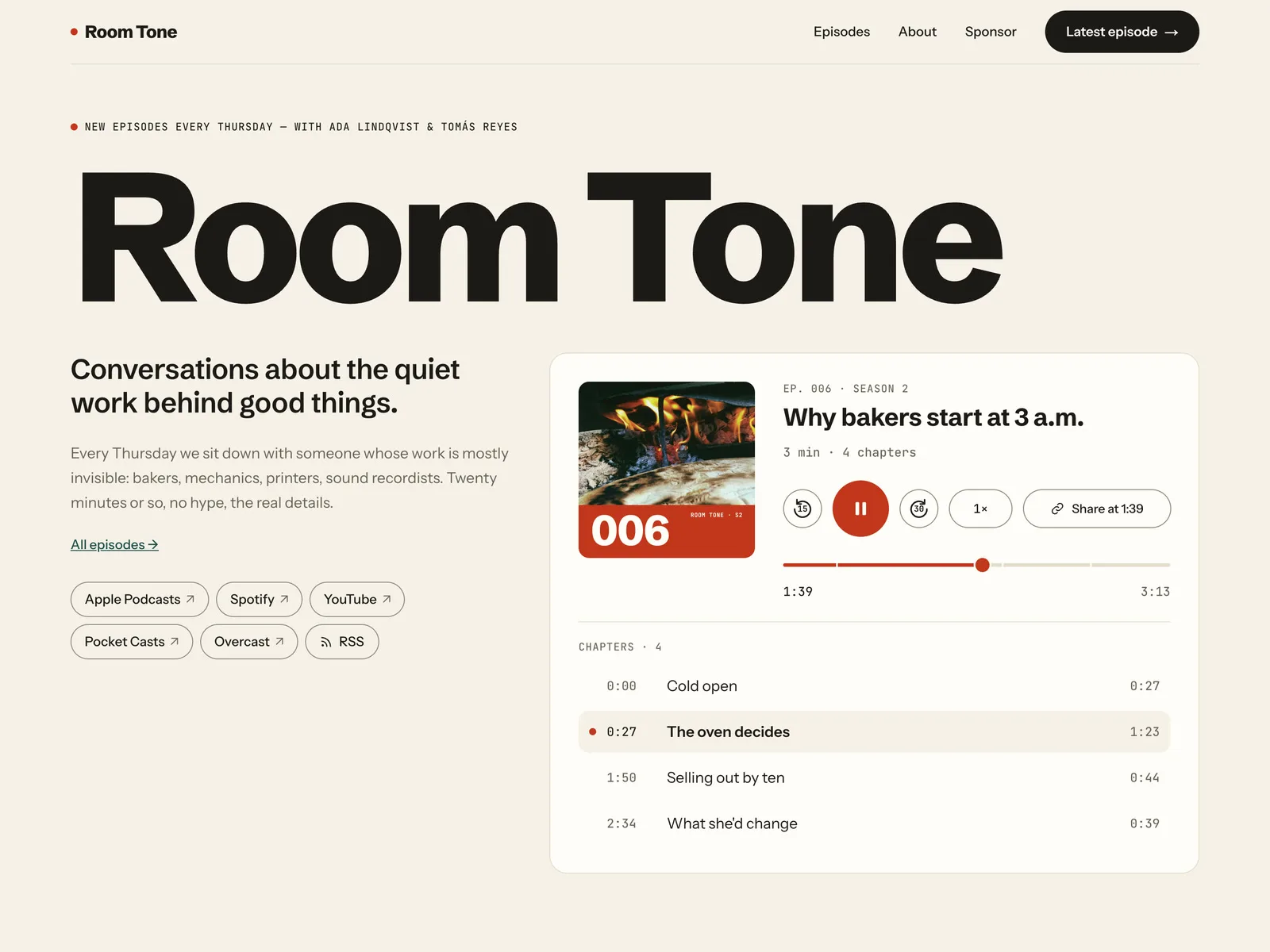Screen dimensions: 1270x952
Task: Change playback speed from 1×
Action: 980,509
